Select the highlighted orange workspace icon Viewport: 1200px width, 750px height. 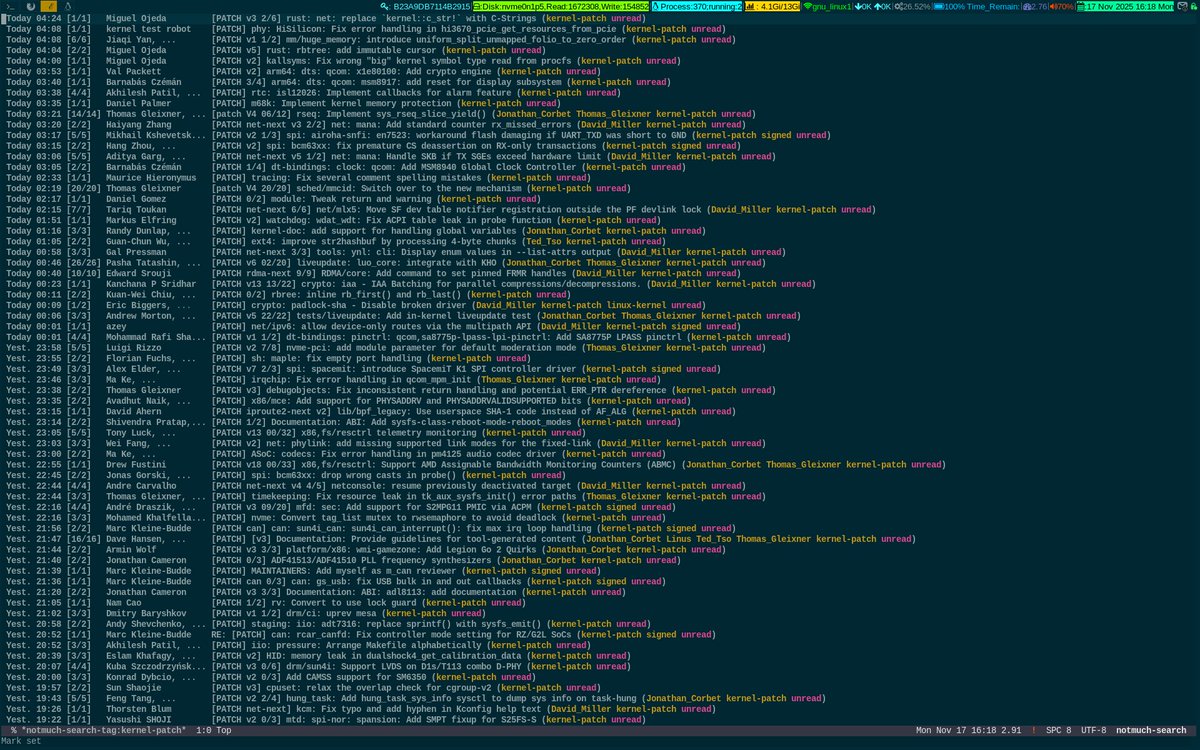tap(49, 6)
